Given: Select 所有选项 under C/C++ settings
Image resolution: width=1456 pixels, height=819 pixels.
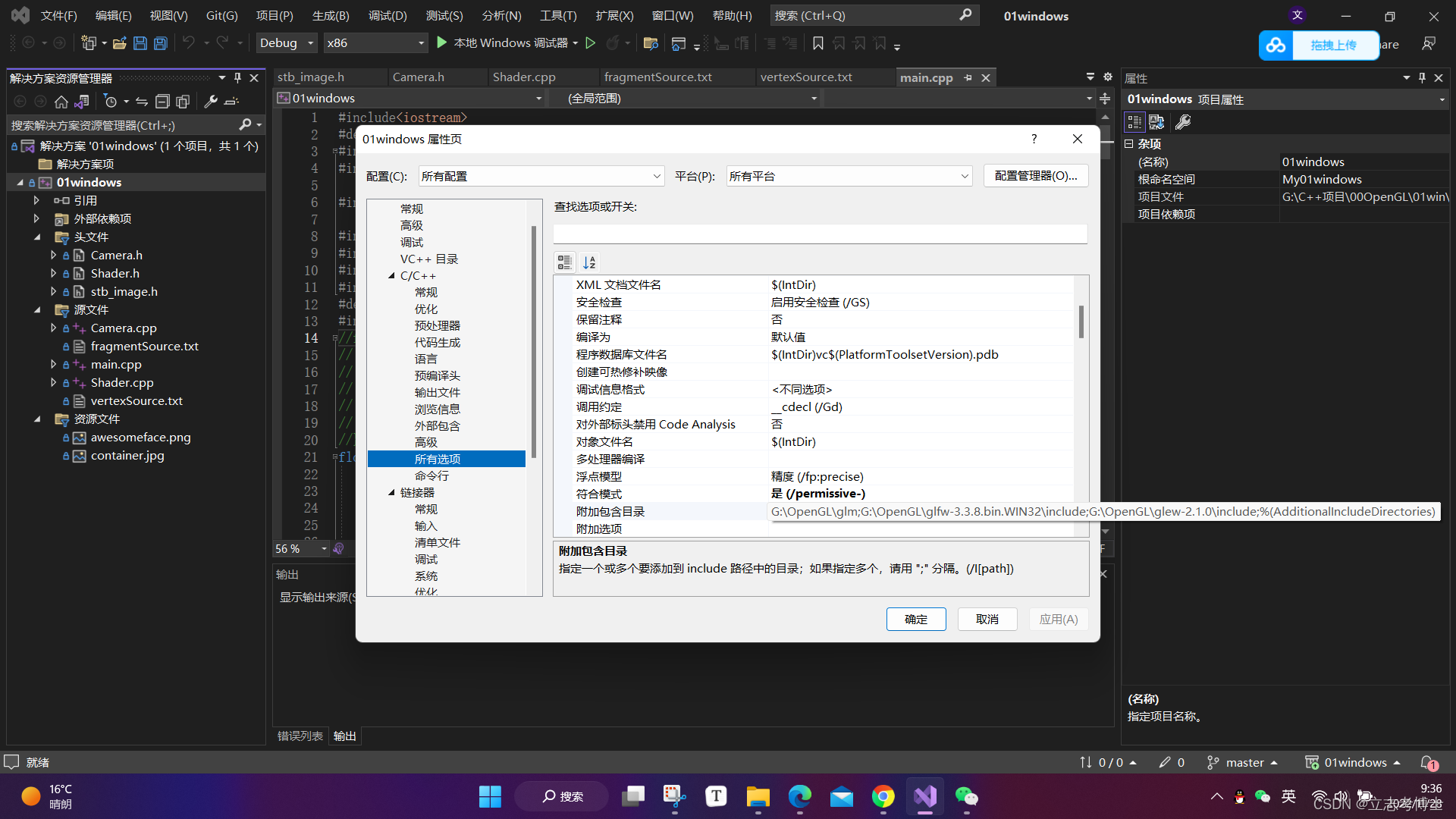Looking at the screenshot, I should [x=438, y=459].
